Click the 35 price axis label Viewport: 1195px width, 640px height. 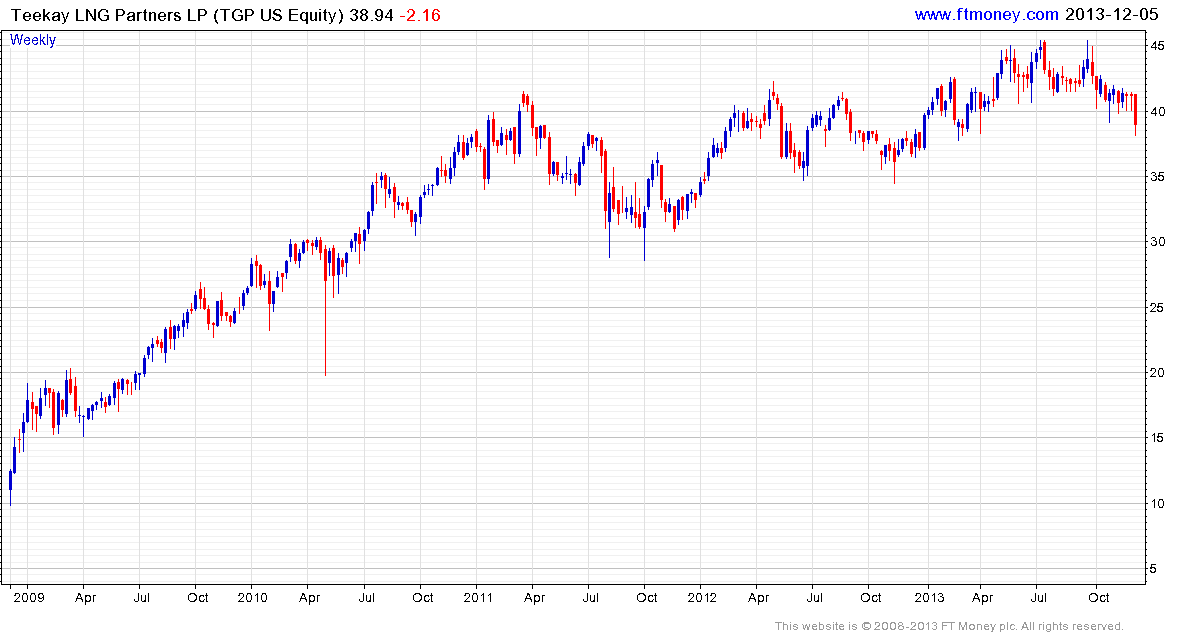1157,176
